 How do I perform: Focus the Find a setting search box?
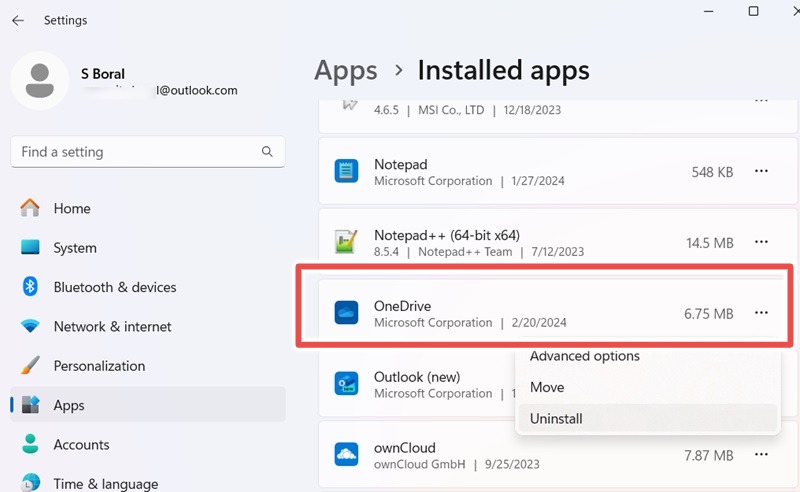click(x=147, y=152)
